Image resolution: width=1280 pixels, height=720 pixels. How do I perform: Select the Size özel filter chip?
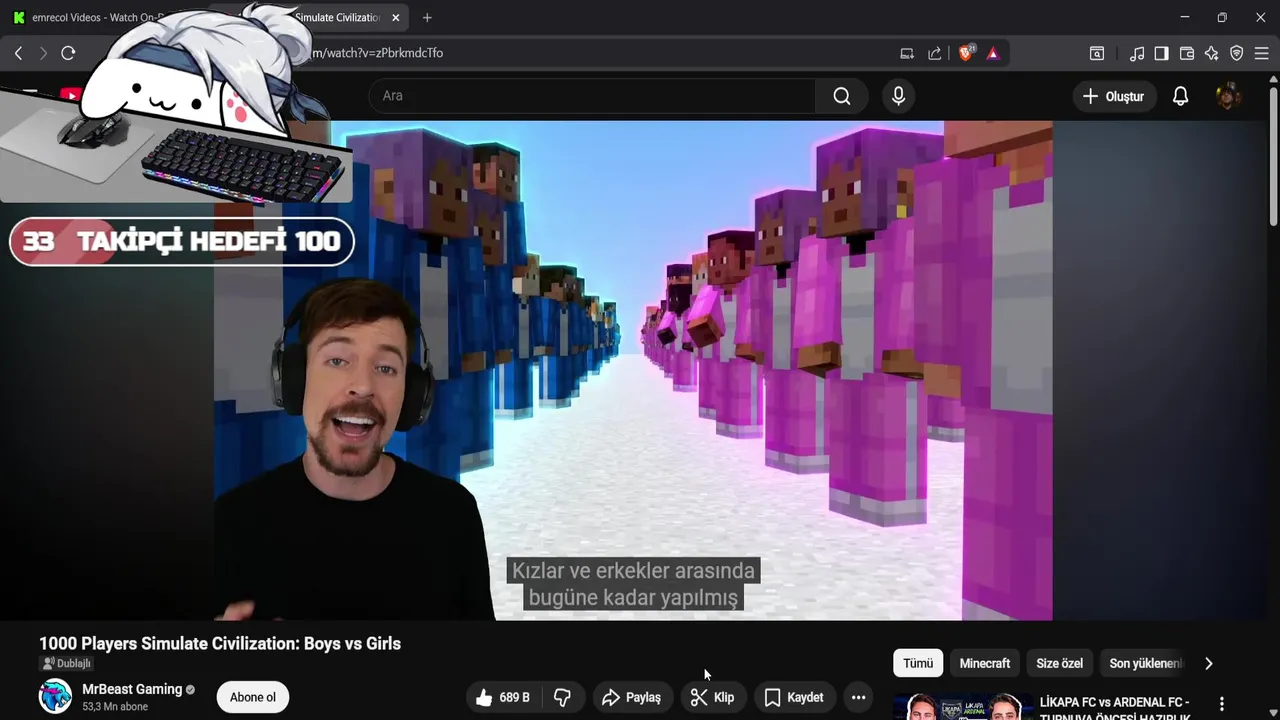(1060, 663)
